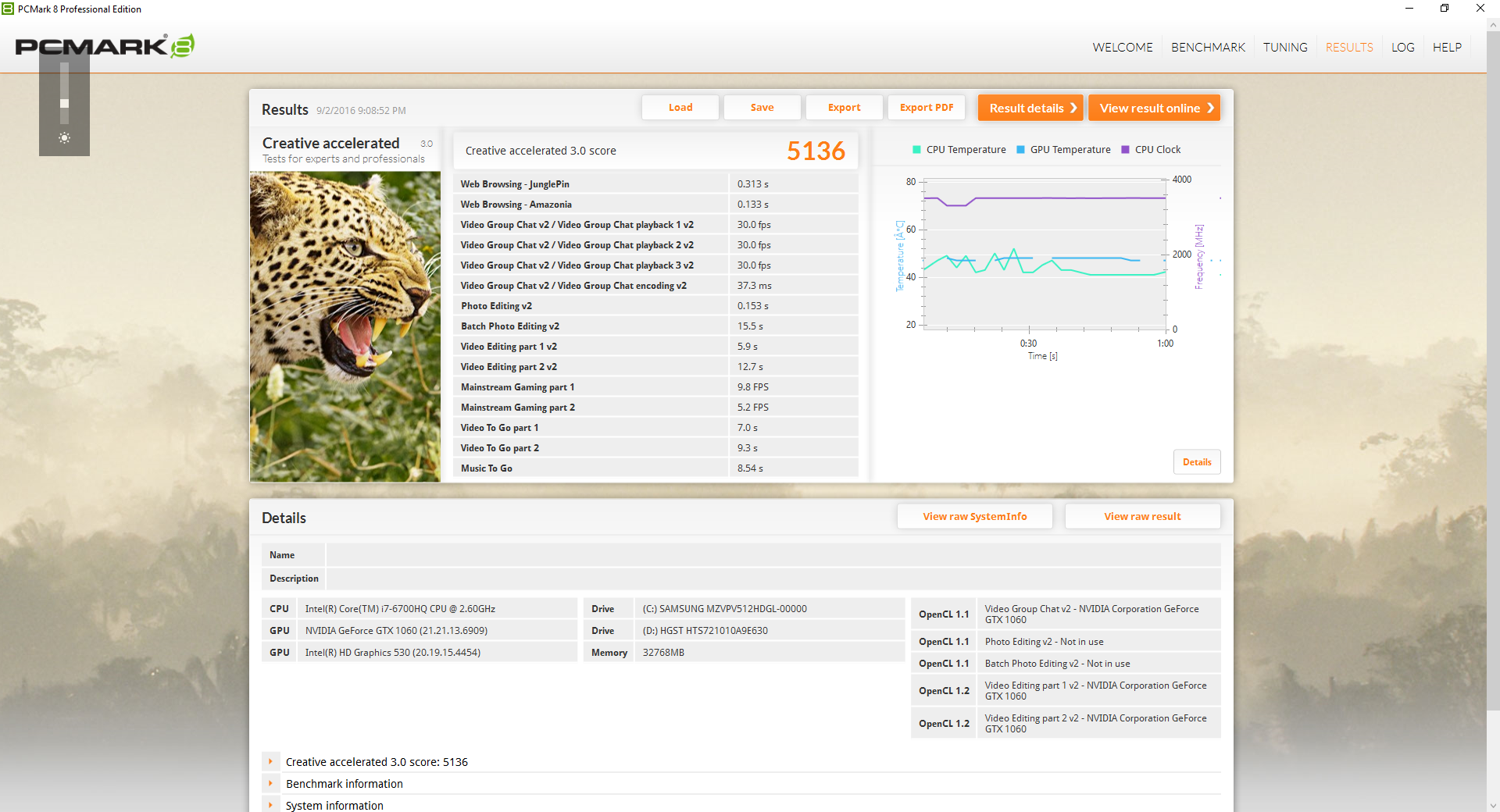Click the results timestamp 9/2/2016
Screen dimensions: 1500x812
(x=361, y=111)
